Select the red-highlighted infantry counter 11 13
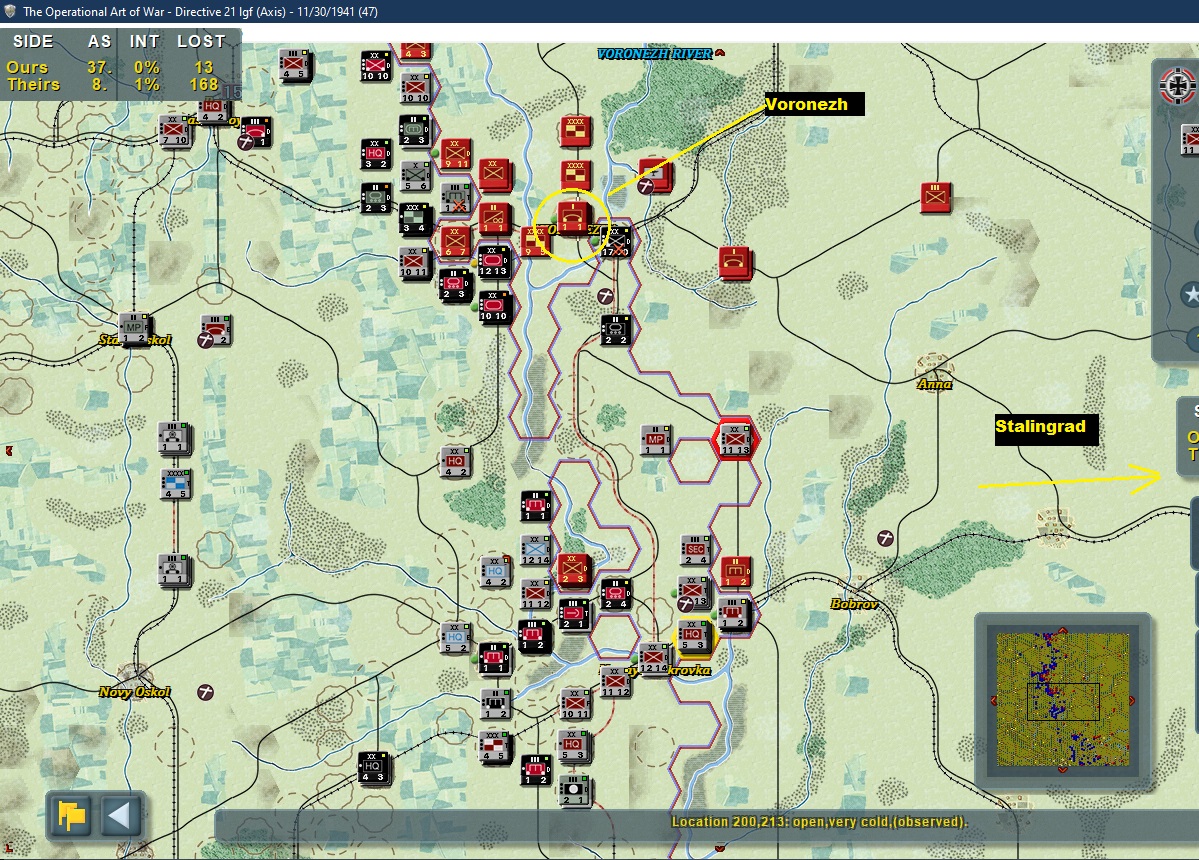The height and width of the screenshot is (860, 1199). pyautogui.click(x=736, y=440)
